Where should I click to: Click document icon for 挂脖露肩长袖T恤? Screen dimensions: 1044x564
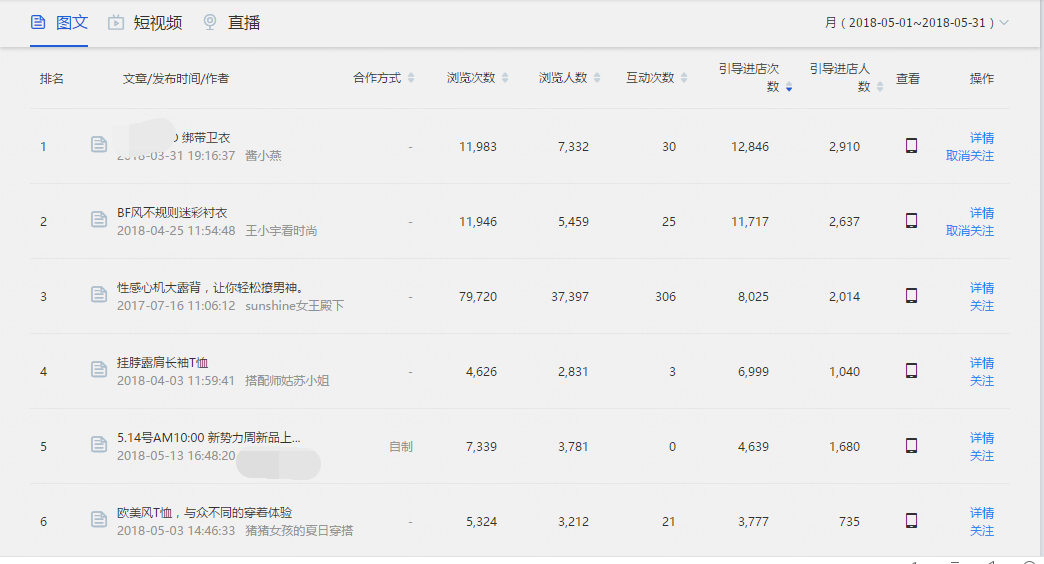(x=99, y=369)
